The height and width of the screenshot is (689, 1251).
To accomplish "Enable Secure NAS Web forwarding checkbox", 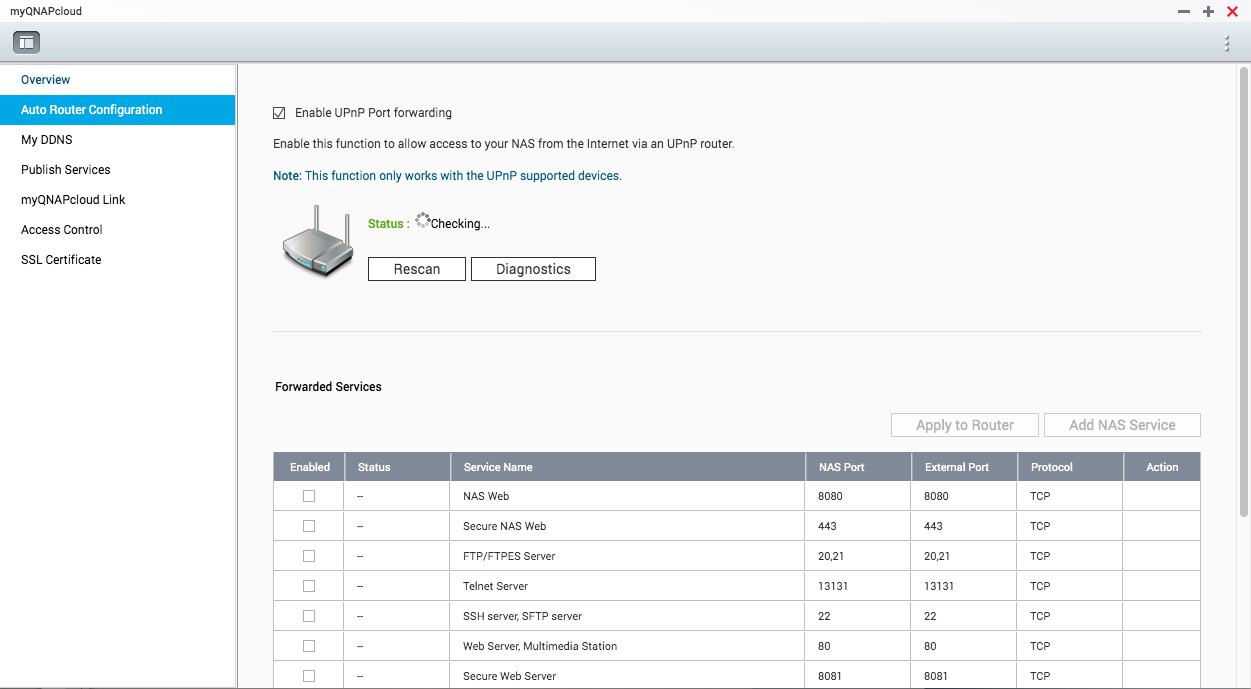I will click(309, 526).
